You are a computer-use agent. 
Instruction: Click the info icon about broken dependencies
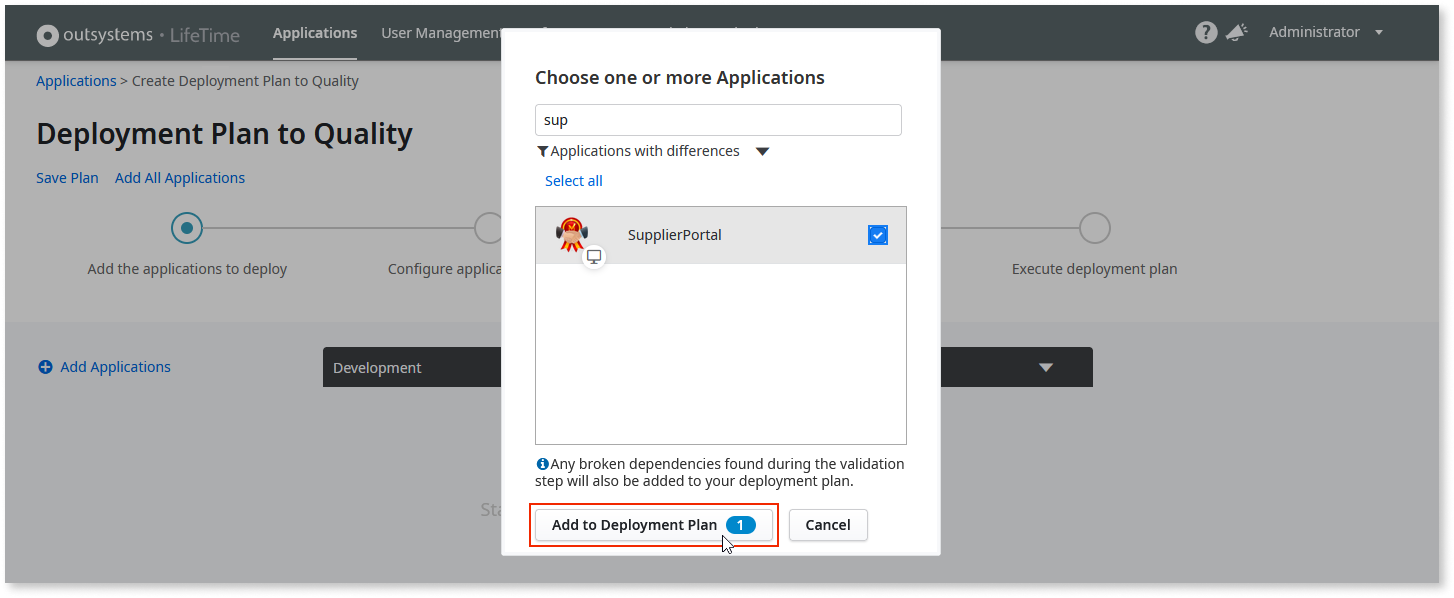(x=542, y=463)
